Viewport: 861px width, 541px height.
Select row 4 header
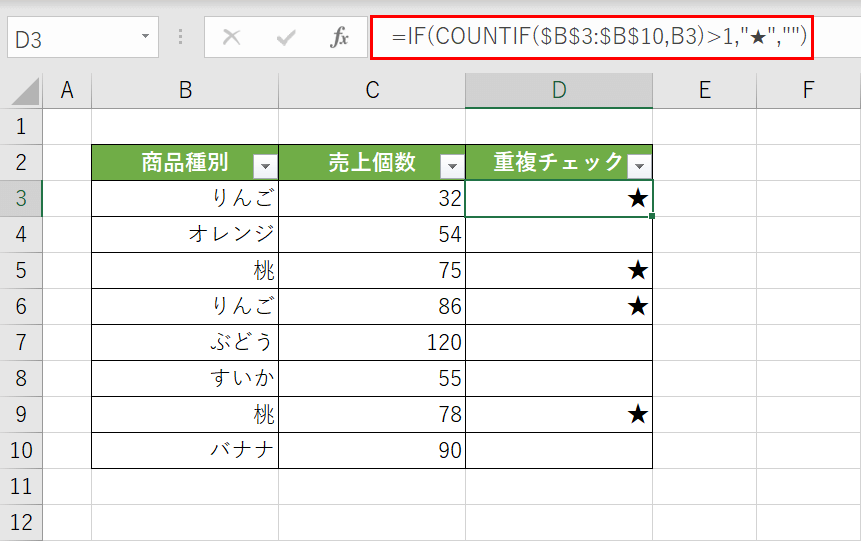(x=21, y=235)
